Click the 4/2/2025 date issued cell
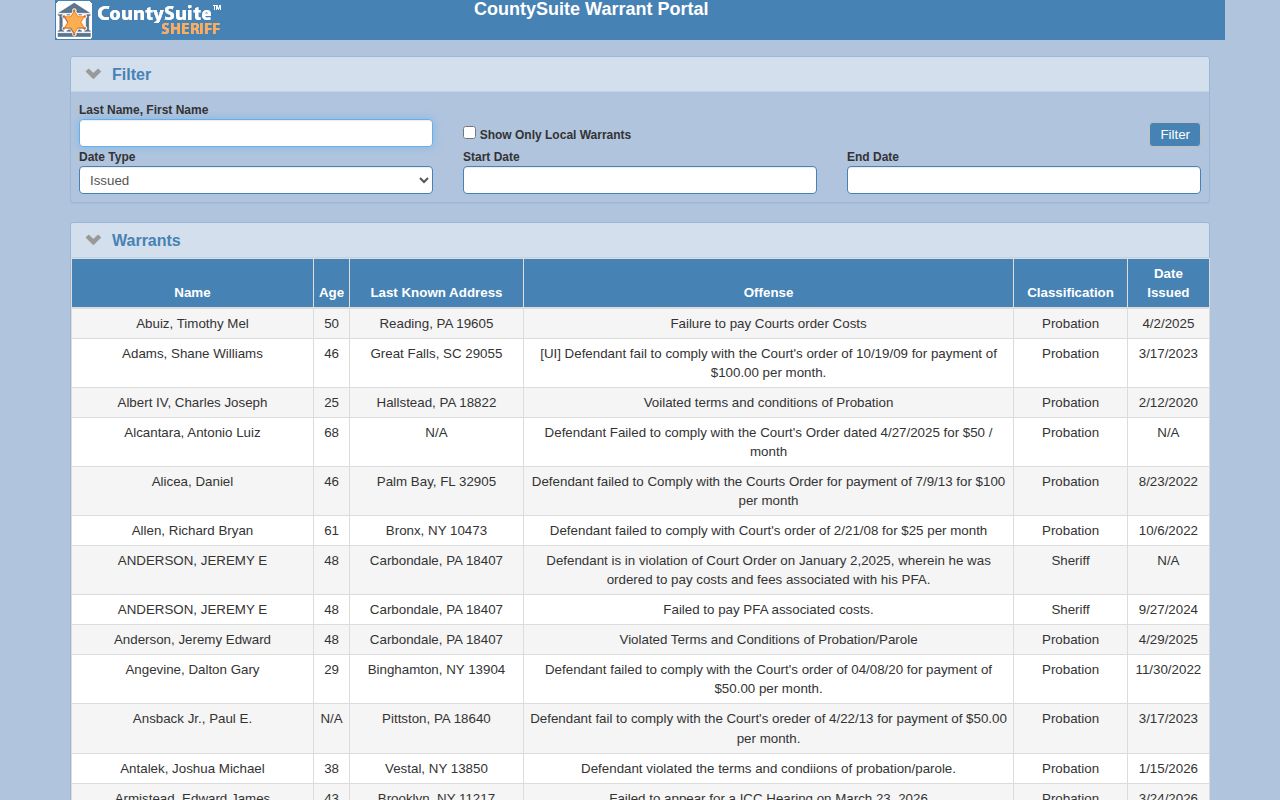The height and width of the screenshot is (800, 1280). [1168, 324]
